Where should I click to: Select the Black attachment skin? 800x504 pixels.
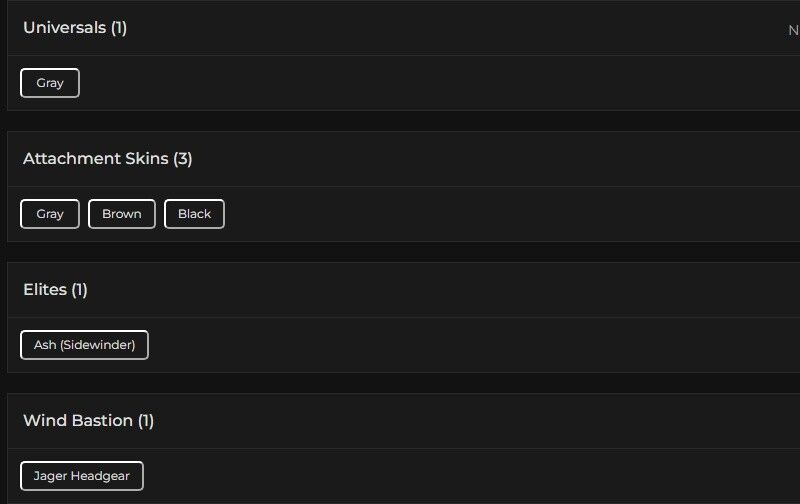tap(194, 214)
